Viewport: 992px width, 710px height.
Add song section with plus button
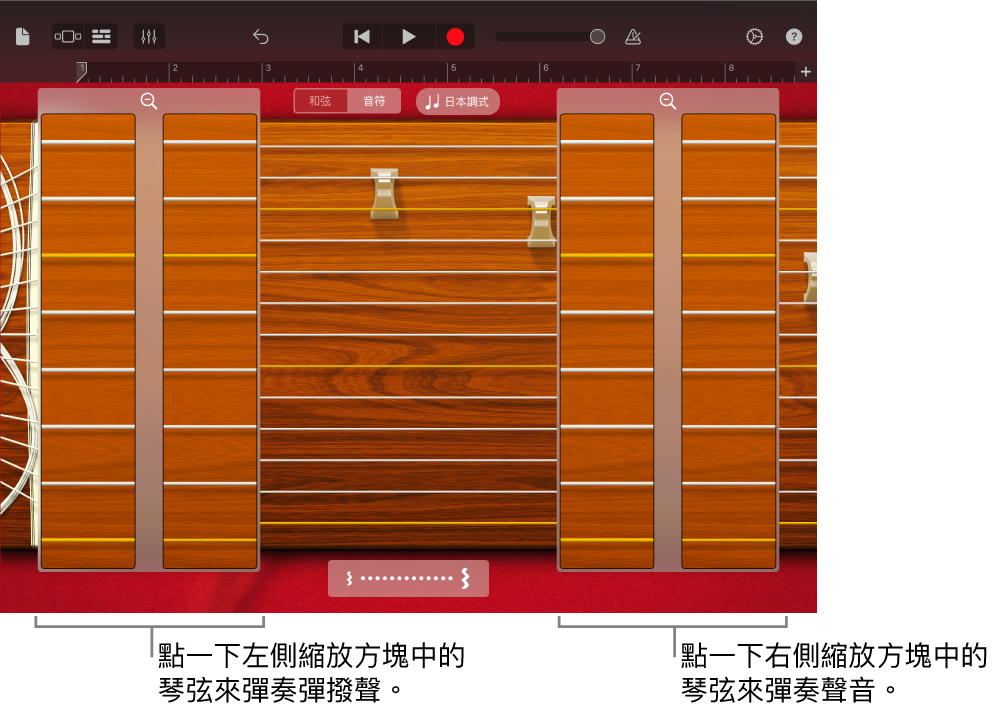(x=805, y=72)
